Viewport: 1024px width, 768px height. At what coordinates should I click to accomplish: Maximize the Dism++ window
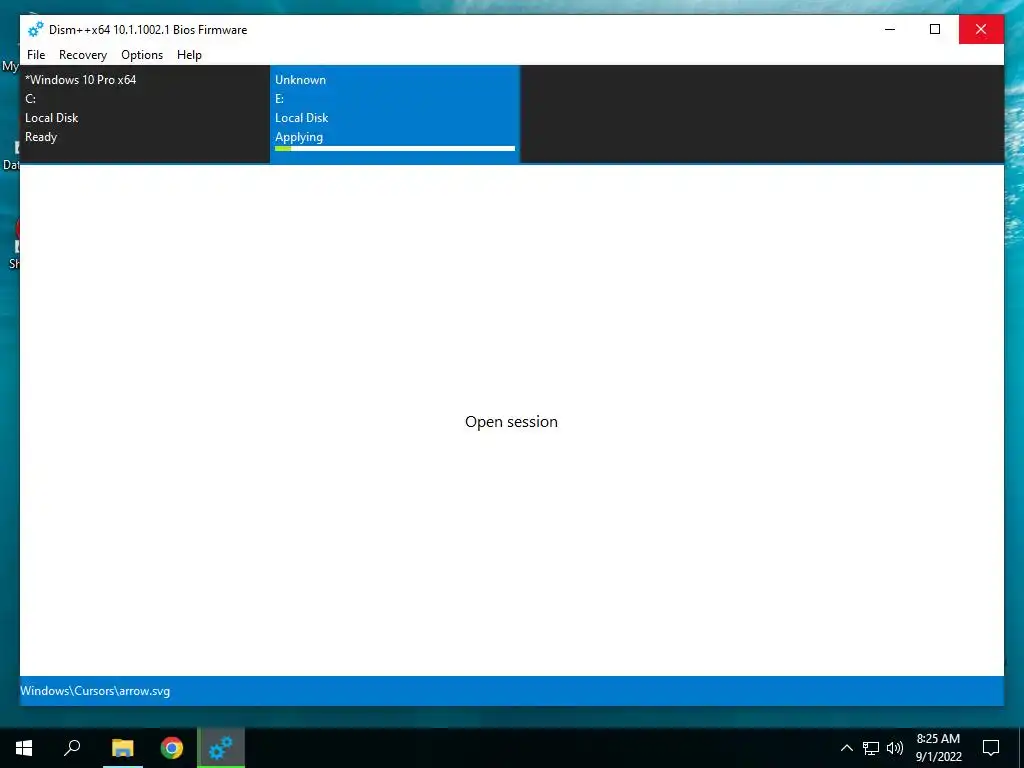pos(935,29)
